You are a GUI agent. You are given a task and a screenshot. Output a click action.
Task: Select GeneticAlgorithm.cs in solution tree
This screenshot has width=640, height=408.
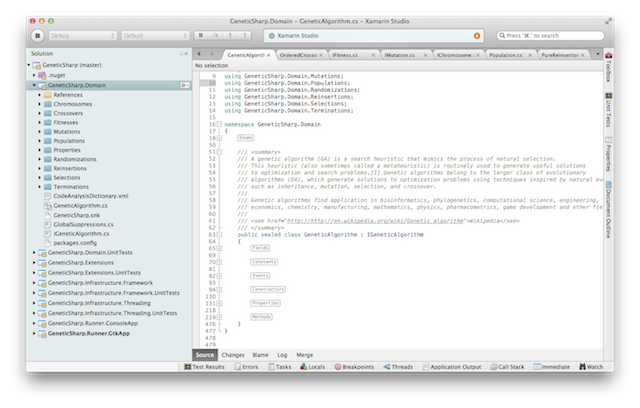click(80, 206)
